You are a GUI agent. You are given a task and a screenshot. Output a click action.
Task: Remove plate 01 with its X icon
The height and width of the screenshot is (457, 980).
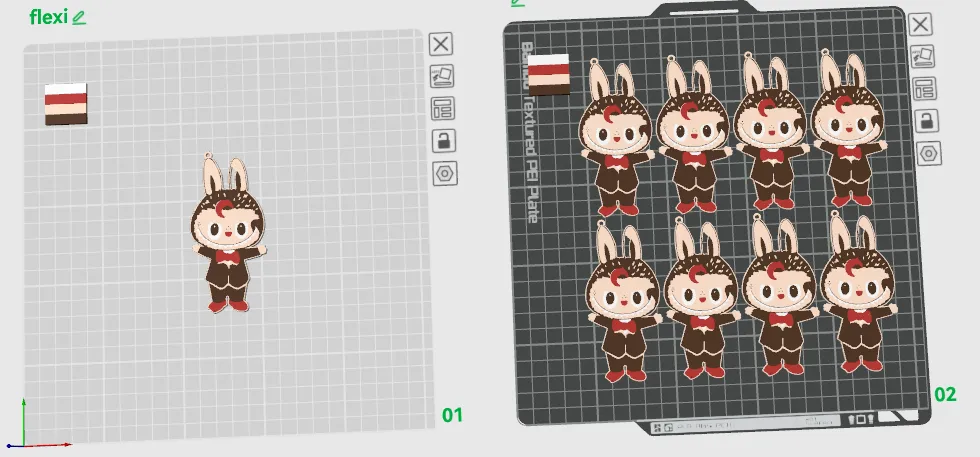(441, 44)
